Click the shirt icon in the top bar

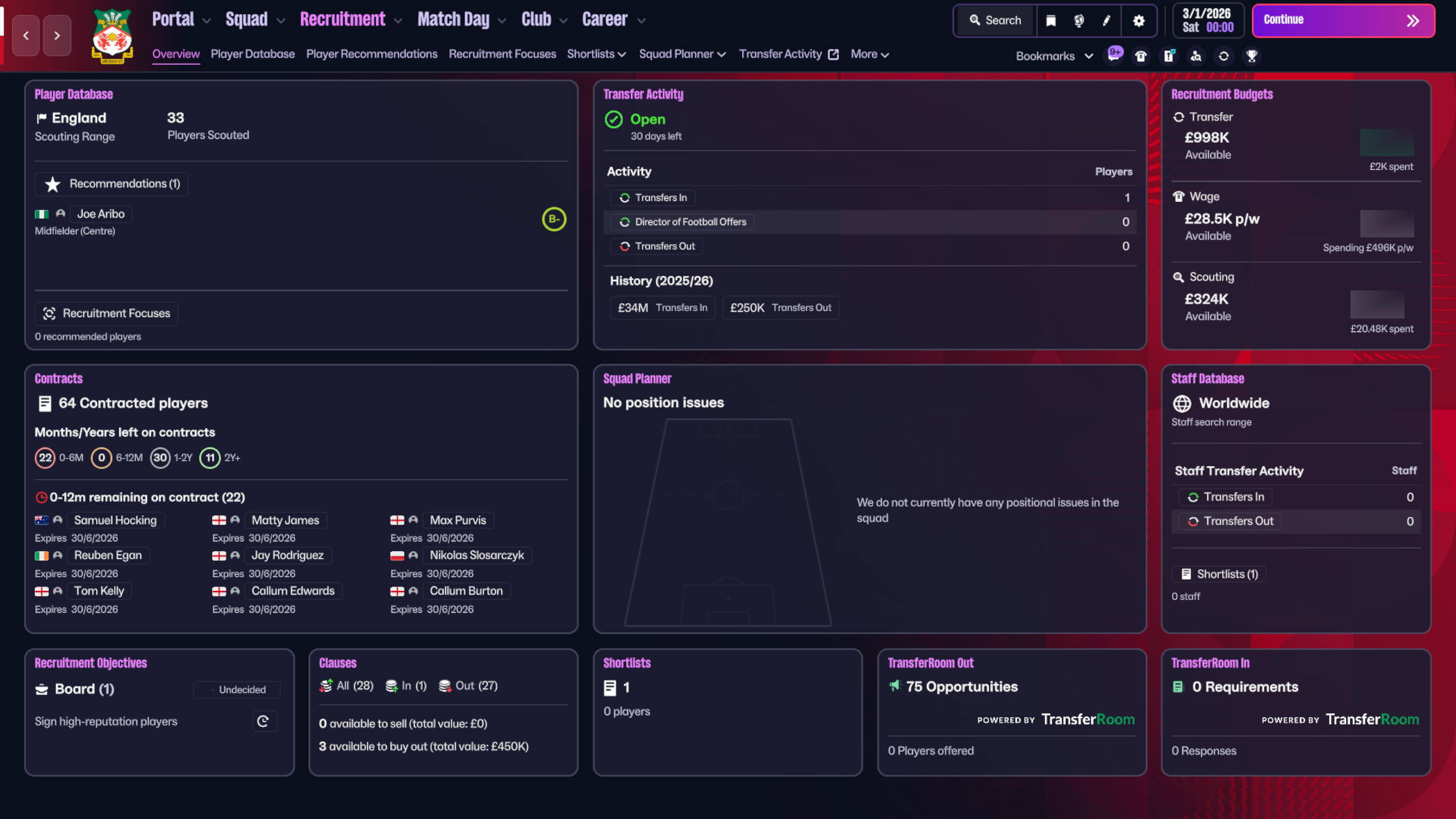pyautogui.click(x=1141, y=56)
